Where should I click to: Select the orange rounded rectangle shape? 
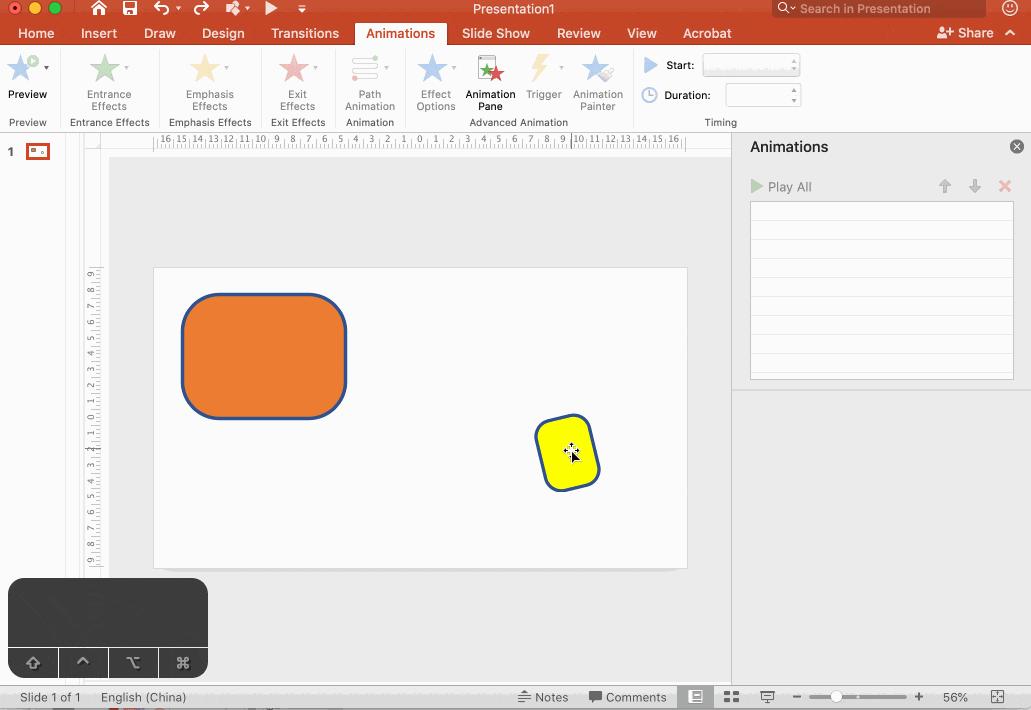(264, 356)
